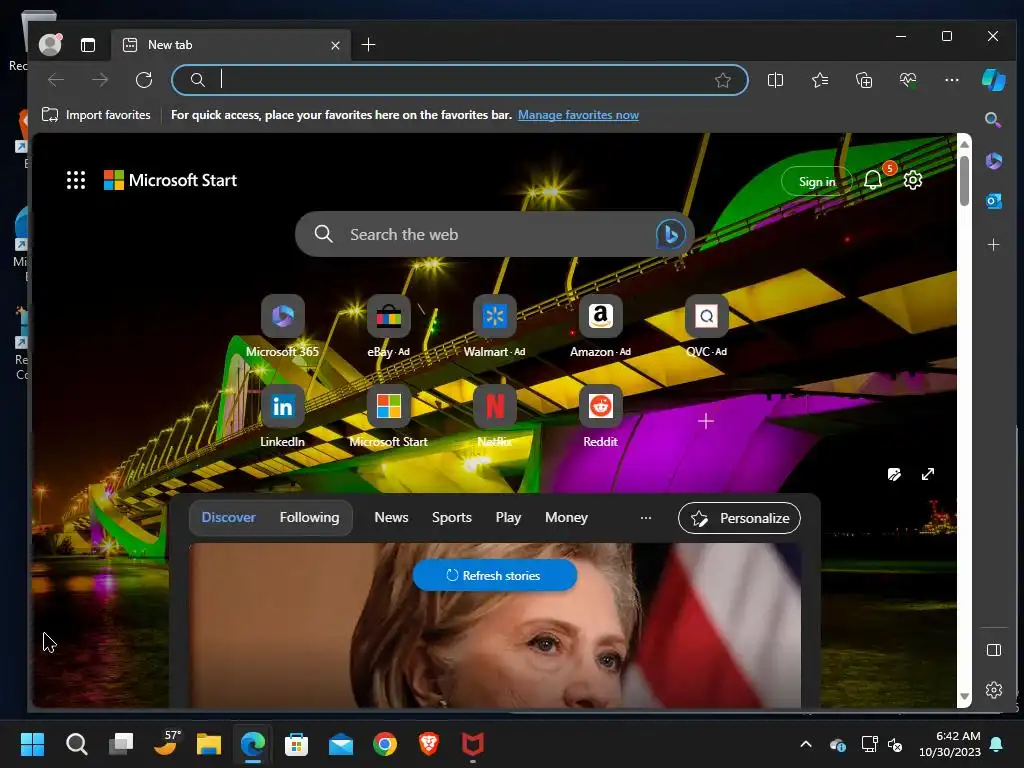Image resolution: width=1024 pixels, height=768 pixels.
Task: Click Import favorites on favorites bar
Action: [x=96, y=115]
